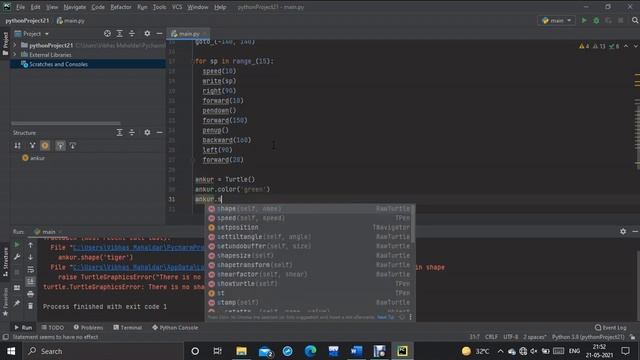Open the Terminal tool window
The image size is (640, 360).
(127, 328)
